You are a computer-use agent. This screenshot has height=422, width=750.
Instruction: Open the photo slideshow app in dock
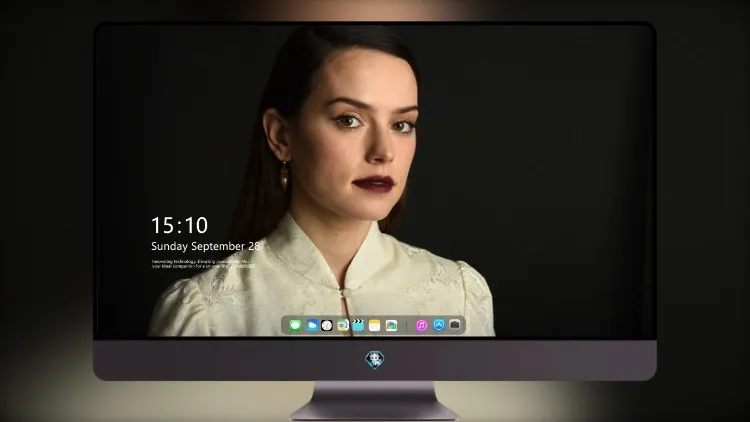point(391,326)
